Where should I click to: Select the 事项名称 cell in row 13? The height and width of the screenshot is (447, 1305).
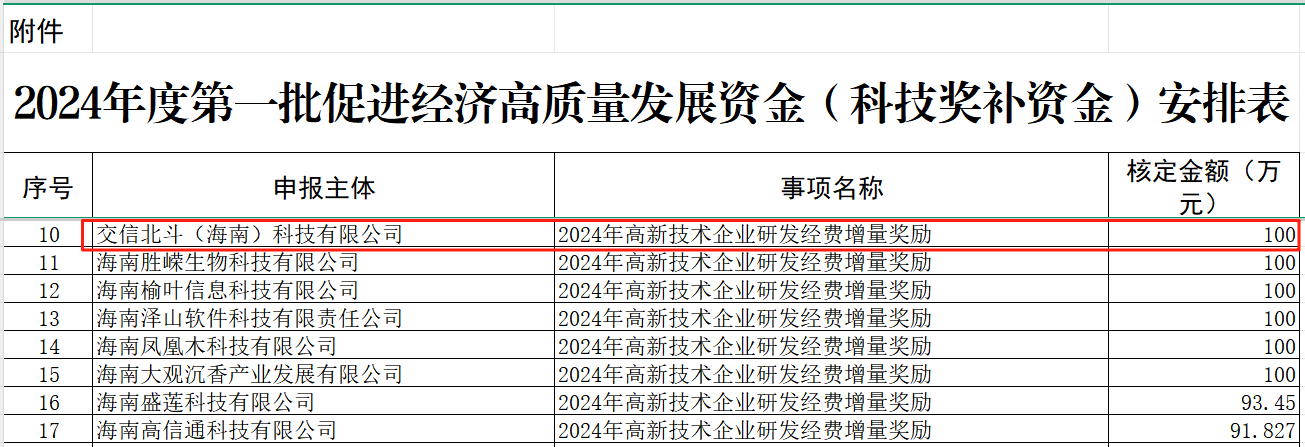click(831, 319)
